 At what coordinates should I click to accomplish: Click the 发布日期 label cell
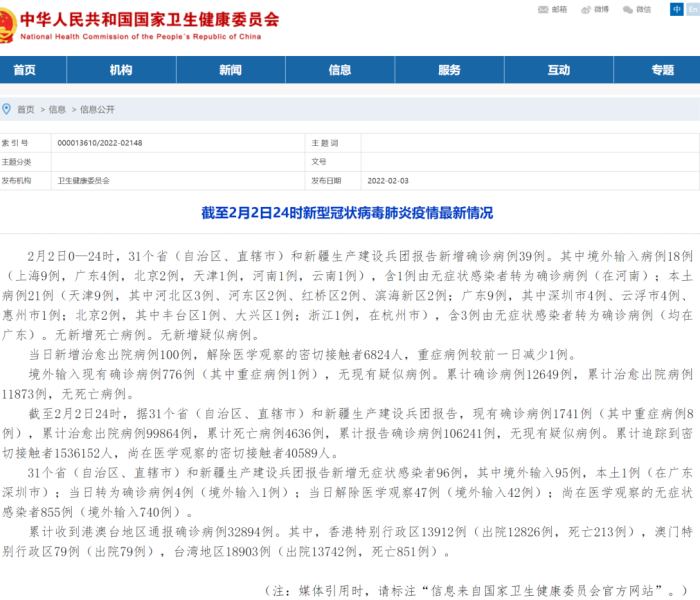(x=333, y=181)
